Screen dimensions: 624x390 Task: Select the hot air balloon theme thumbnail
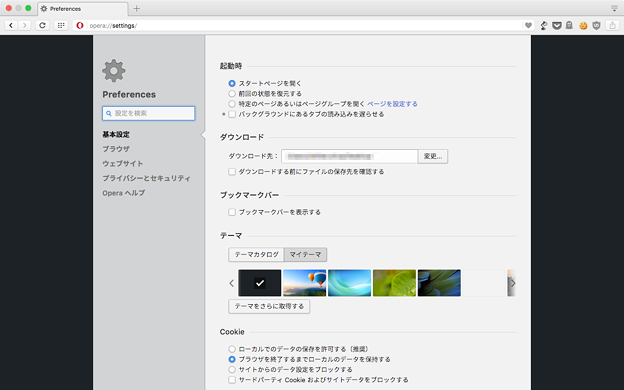pyautogui.click(x=304, y=283)
